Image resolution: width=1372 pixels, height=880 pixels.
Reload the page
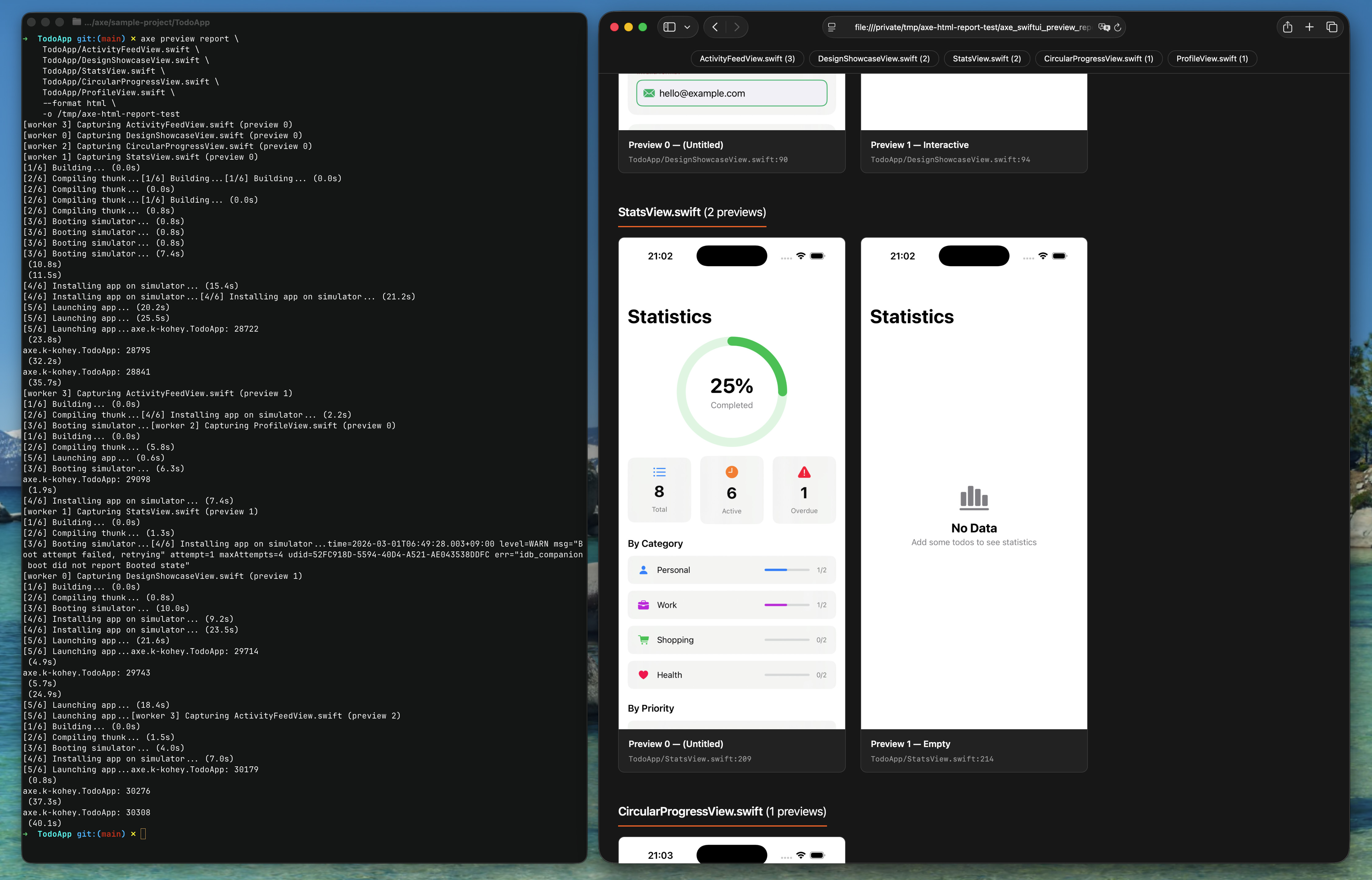click(1118, 27)
